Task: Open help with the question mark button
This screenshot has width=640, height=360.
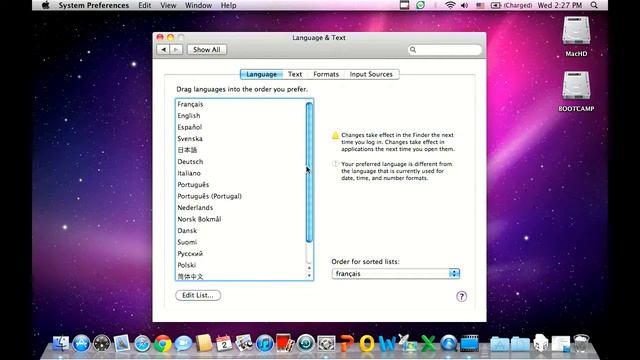Action: tap(461, 296)
